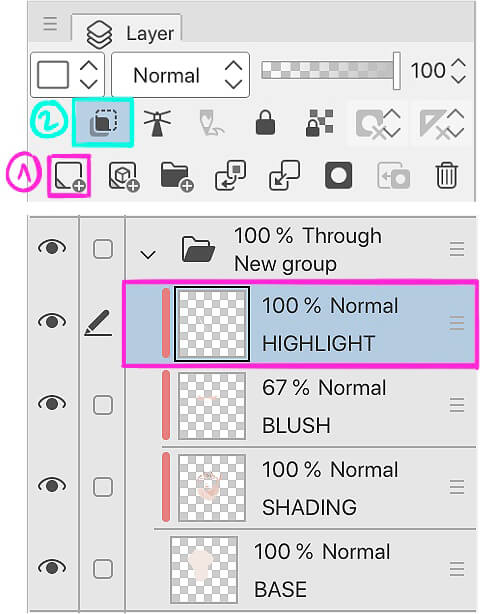Hide the BLUSH layer eye icon

pyautogui.click(x=52, y=403)
